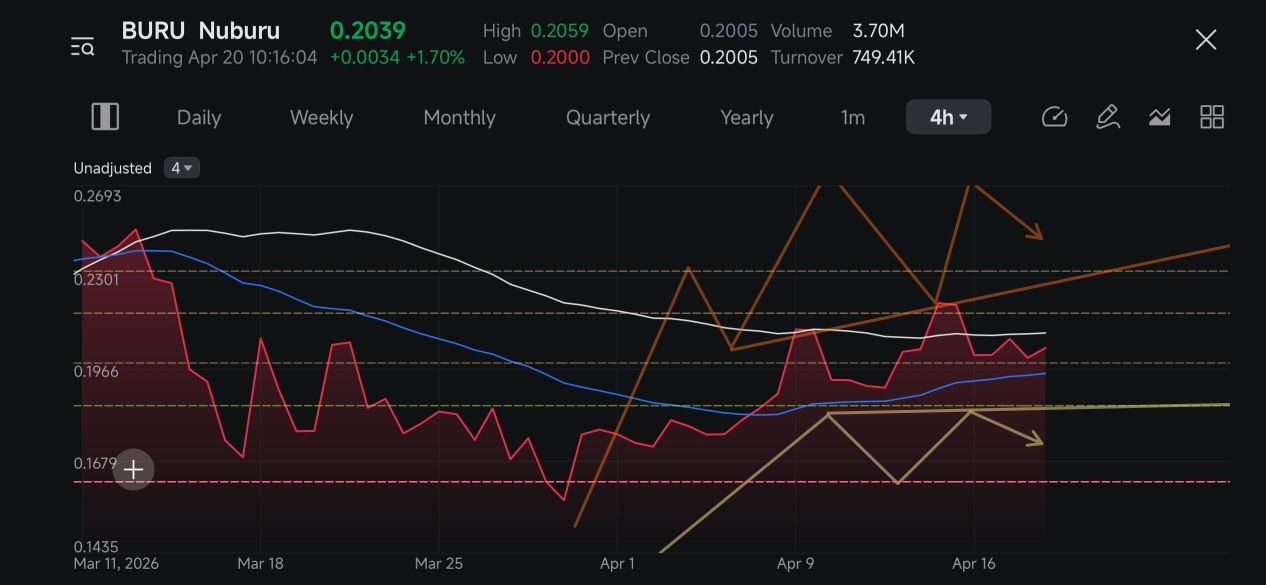Switch to the Quarterly timeframe
Image resolution: width=1266 pixels, height=585 pixels.
click(x=608, y=117)
